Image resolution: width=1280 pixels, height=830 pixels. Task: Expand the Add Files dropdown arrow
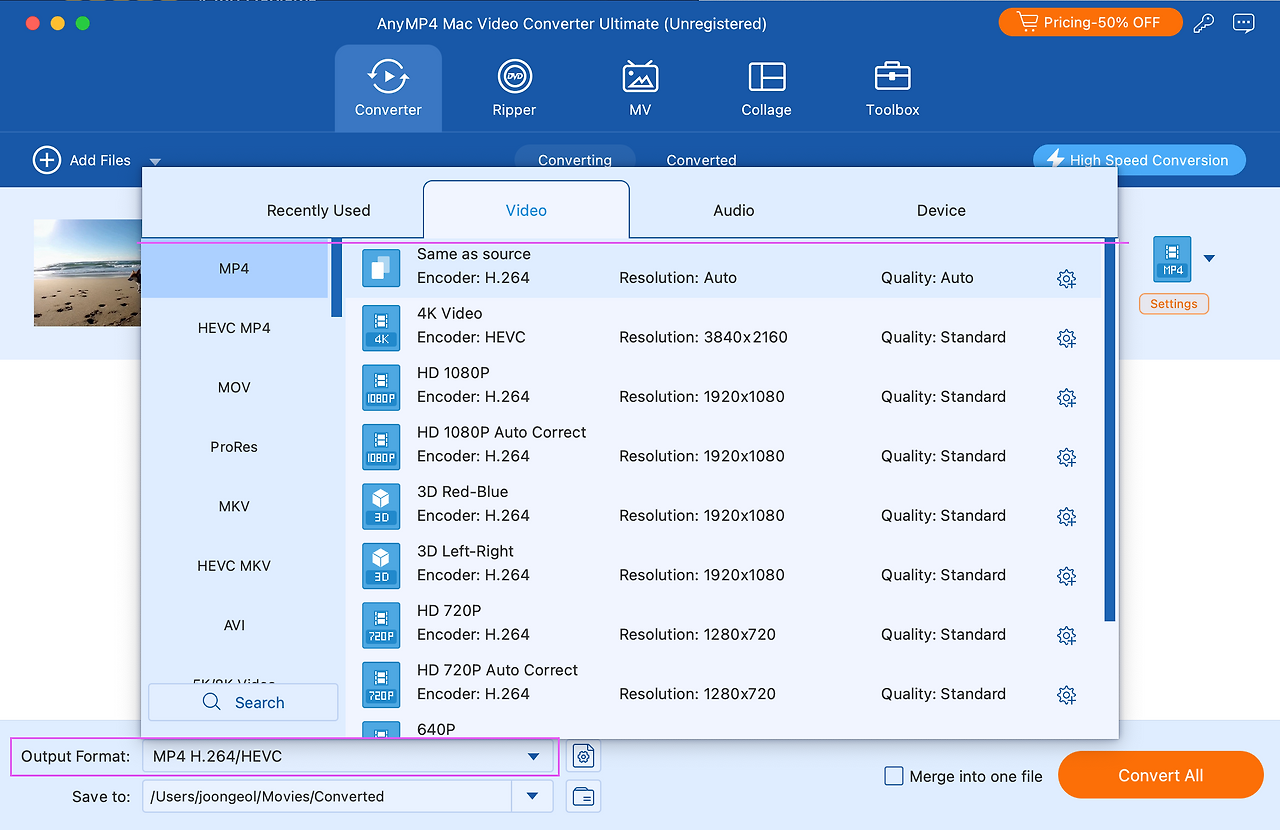[155, 161]
